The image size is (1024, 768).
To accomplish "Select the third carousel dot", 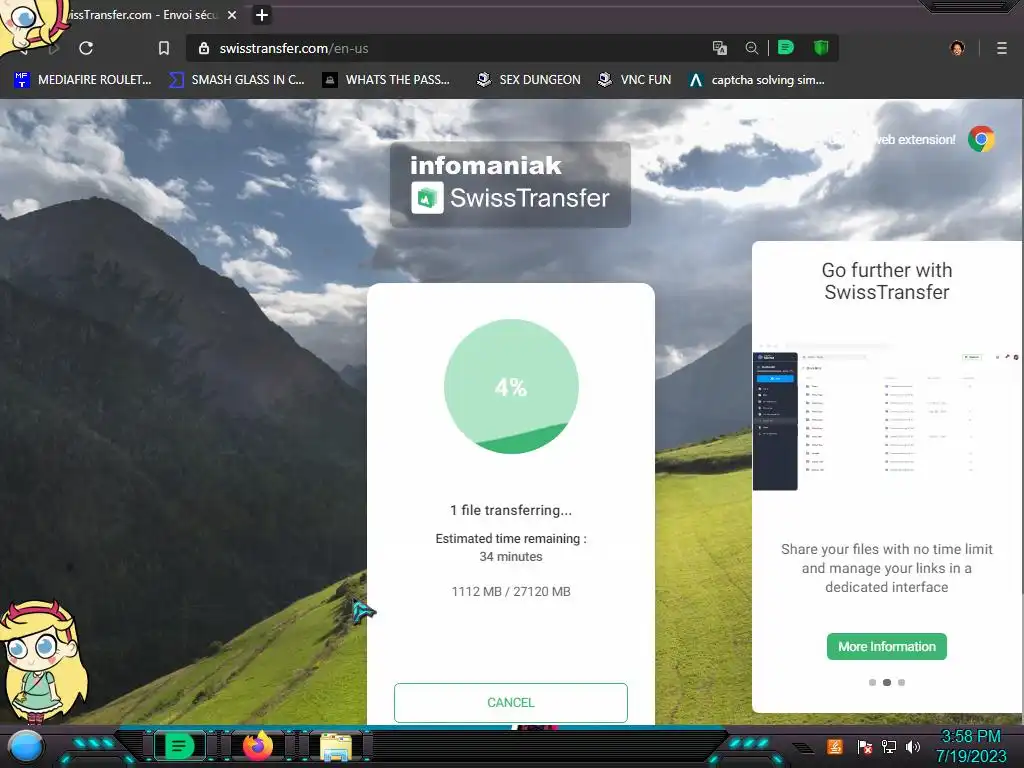I will point(901,682).
